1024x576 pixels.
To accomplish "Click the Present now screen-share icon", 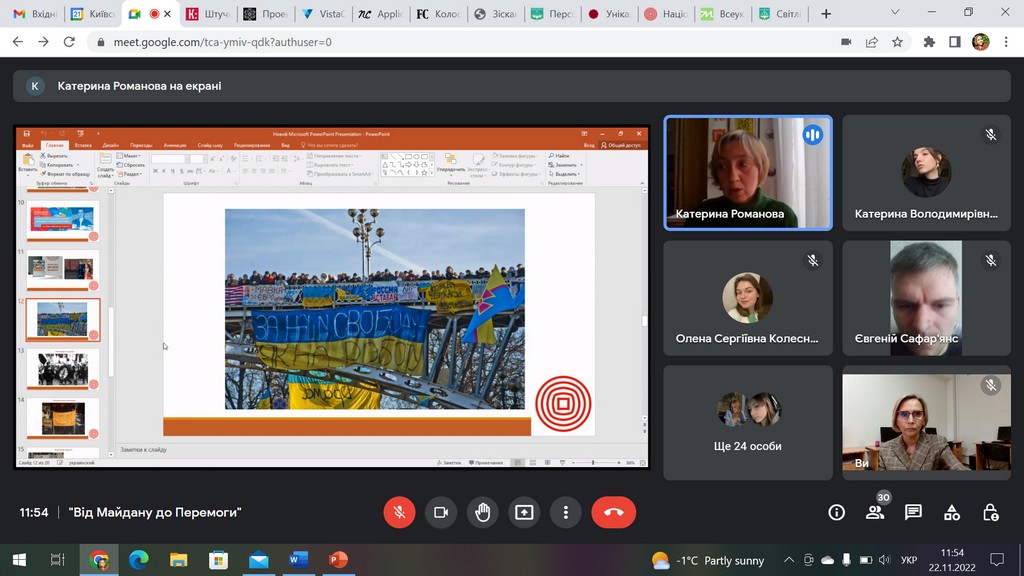I will click(x=524, y=512).
